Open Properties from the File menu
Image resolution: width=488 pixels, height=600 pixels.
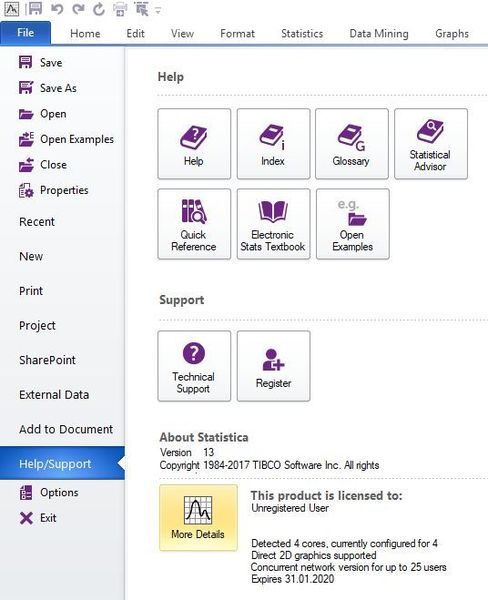coord(54,190)
